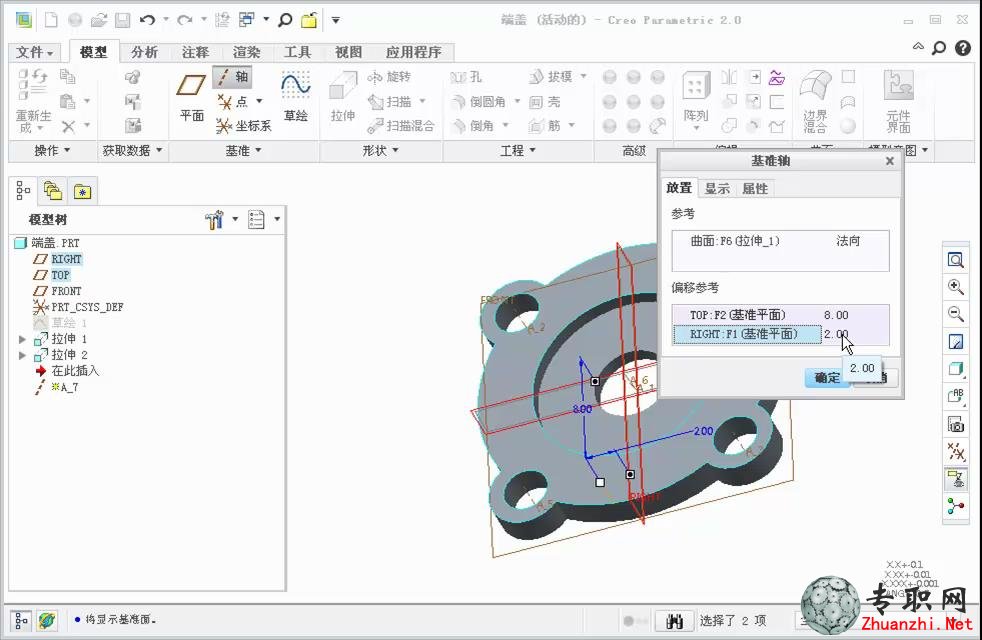Start the Sketch (草绘) tool

(296, 97)
